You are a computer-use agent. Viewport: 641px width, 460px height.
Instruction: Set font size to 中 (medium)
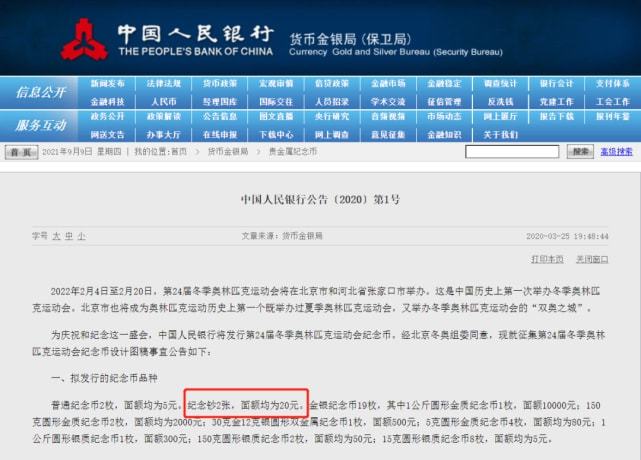point(69,236)
